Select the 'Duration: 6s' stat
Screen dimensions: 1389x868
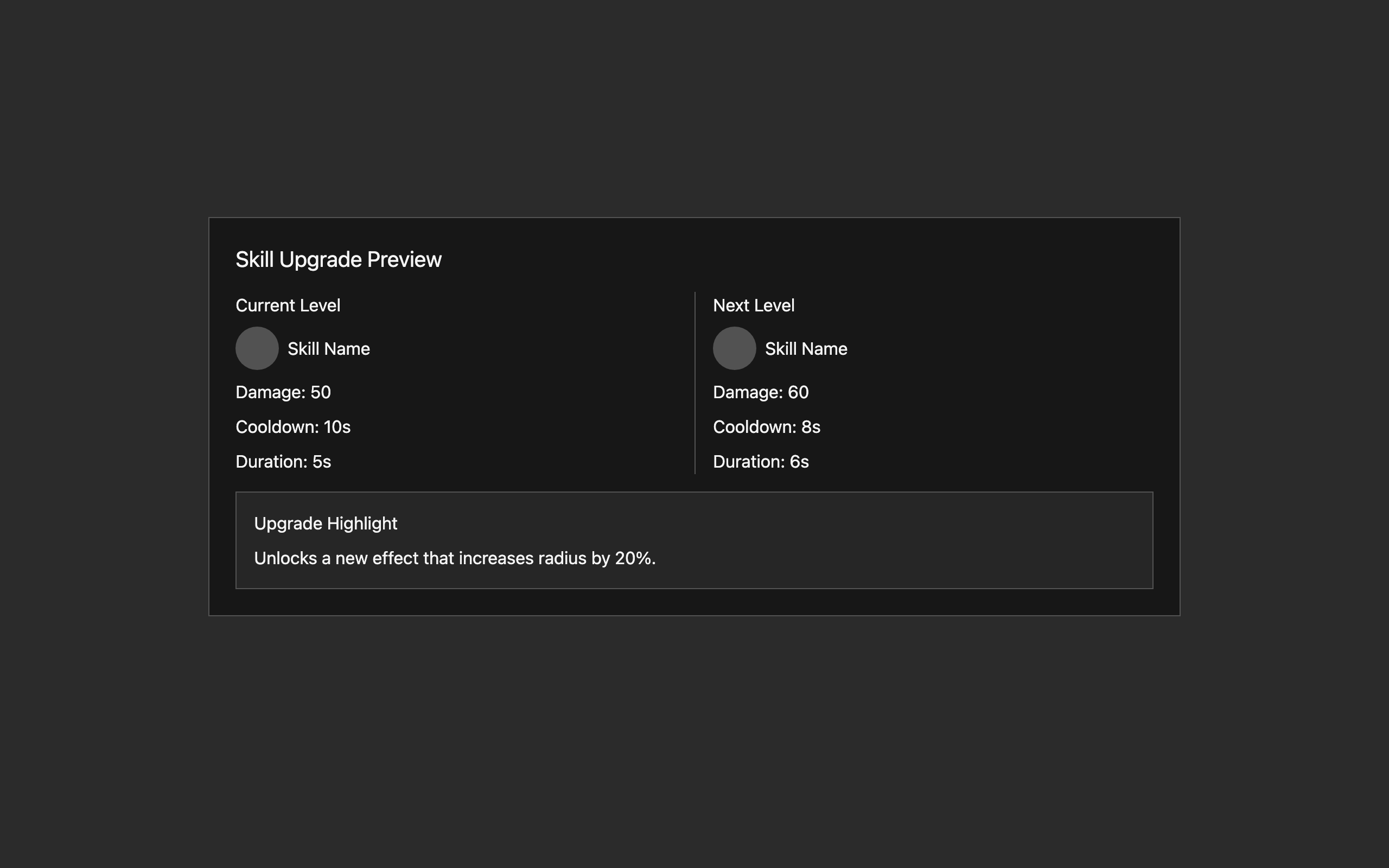pos(761,462)
